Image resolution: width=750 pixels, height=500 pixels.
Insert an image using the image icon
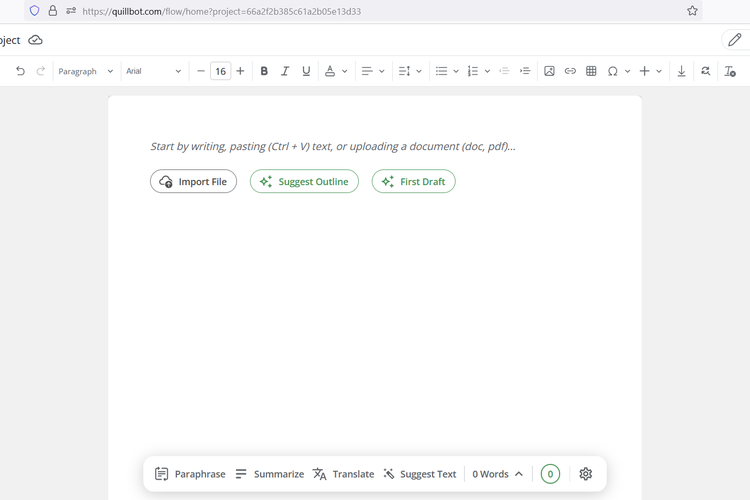(549, 71)
